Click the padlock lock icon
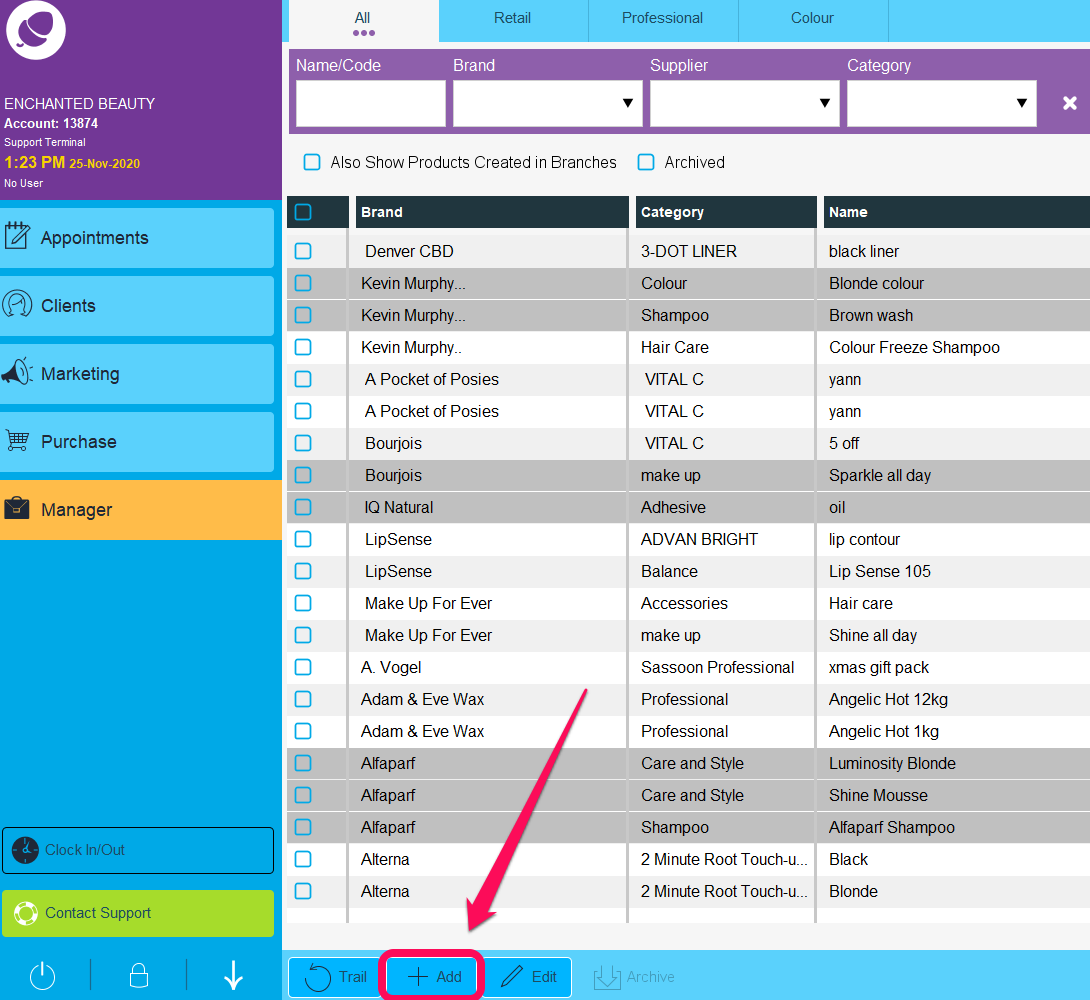 (x=139, y=975)
